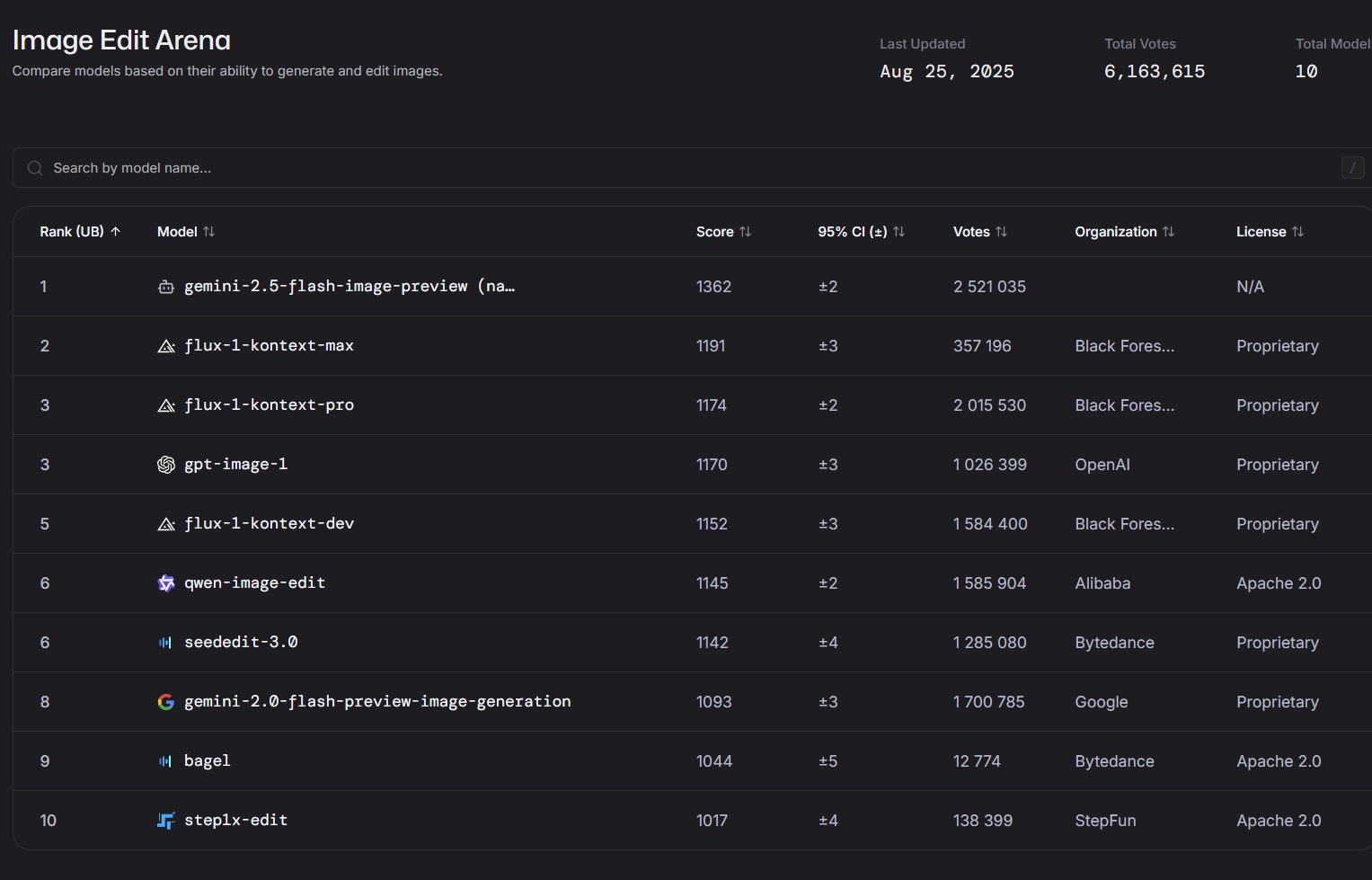Screen dimensions: 1372x880
Task: Click the Qwen logo beside qwen-image-edit
Action: pyautogui.click(x=166, y=583)
